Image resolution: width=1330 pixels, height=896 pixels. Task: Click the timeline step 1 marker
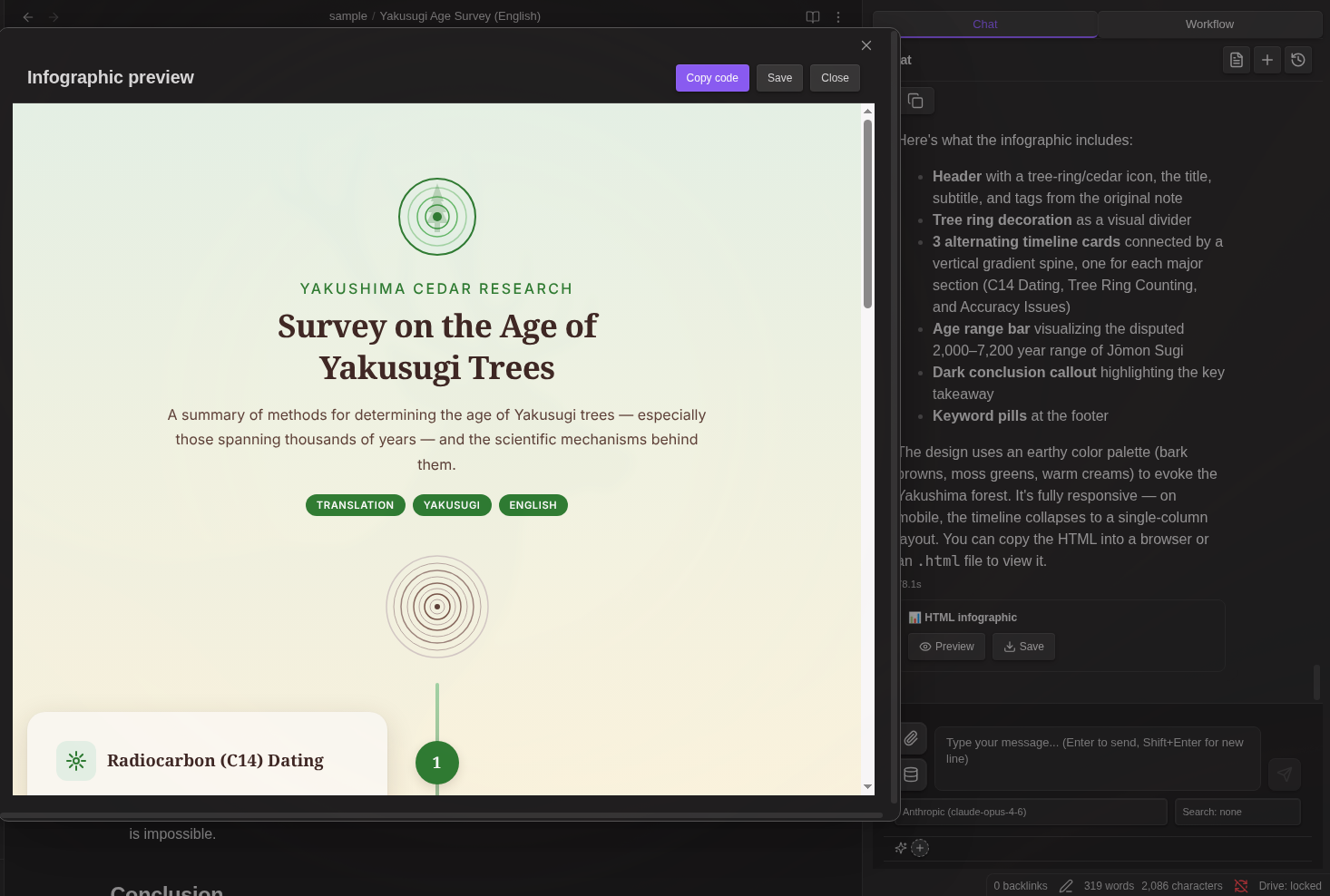pos(437,763)
